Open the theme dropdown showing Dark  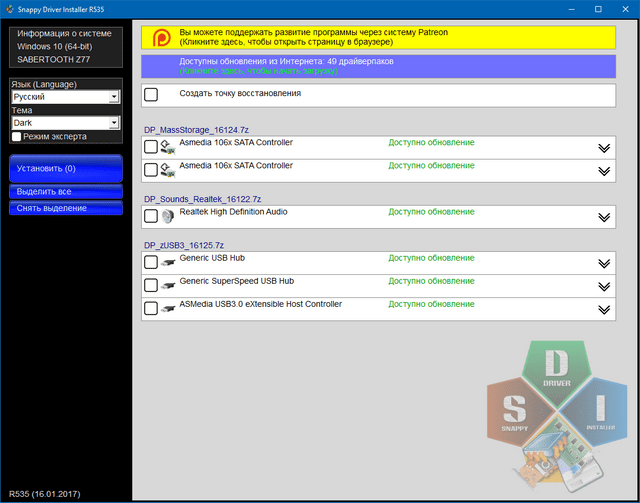(x=66, y=123)
